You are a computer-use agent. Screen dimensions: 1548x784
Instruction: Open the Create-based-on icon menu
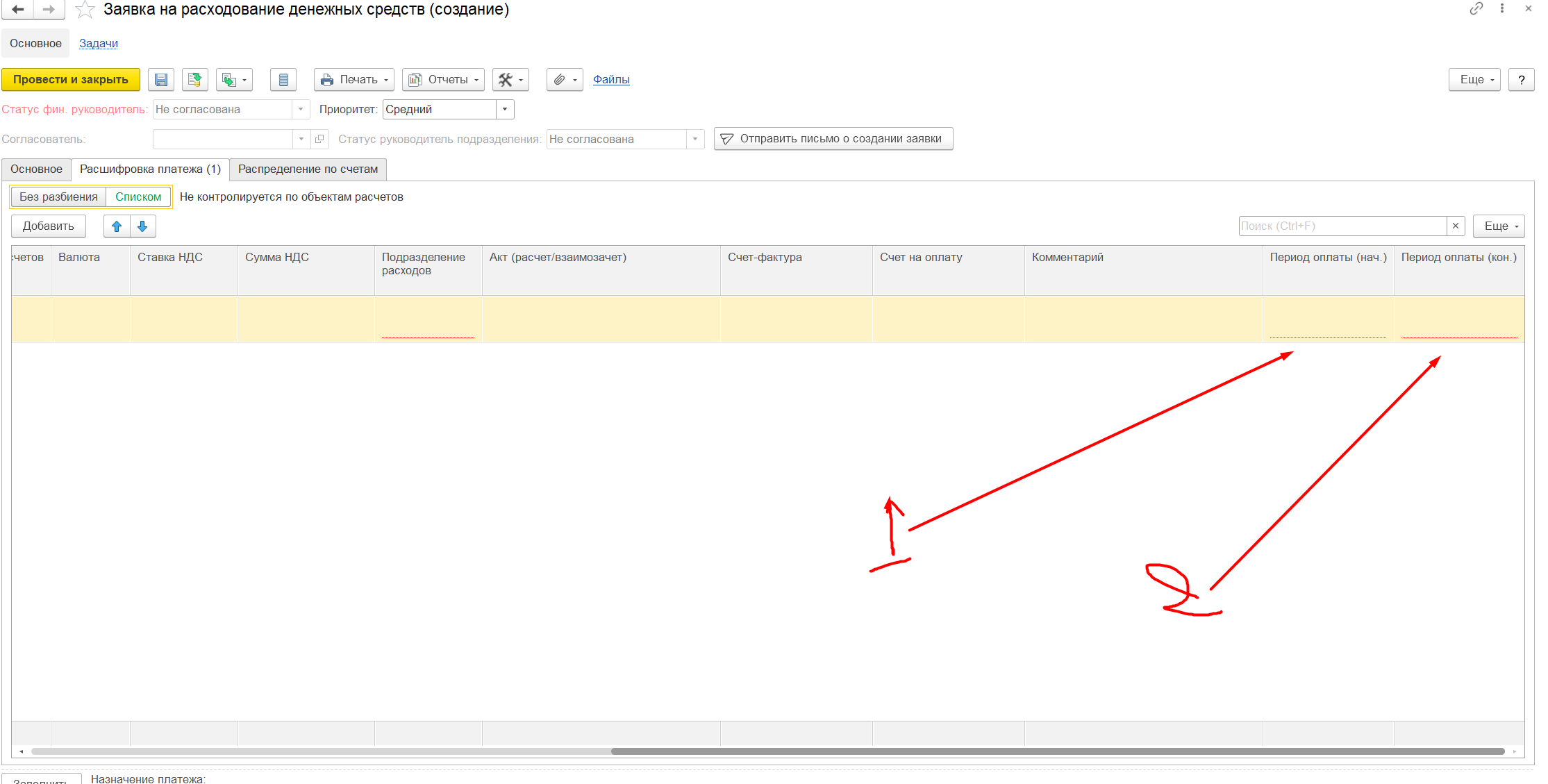[234, 80]
